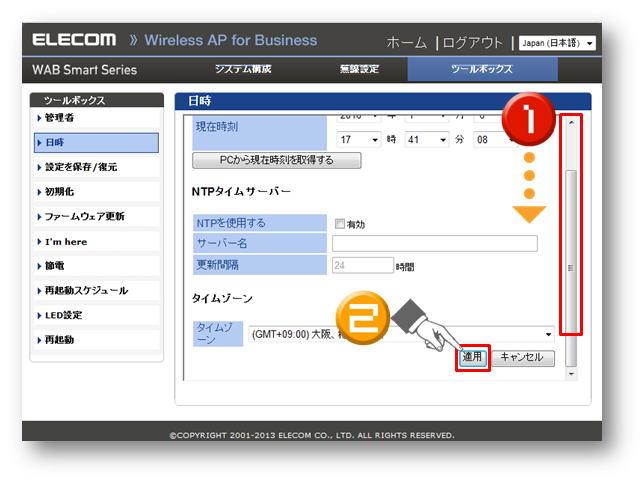
Task: Click the キャンセル button
Action: coord(523,358)
